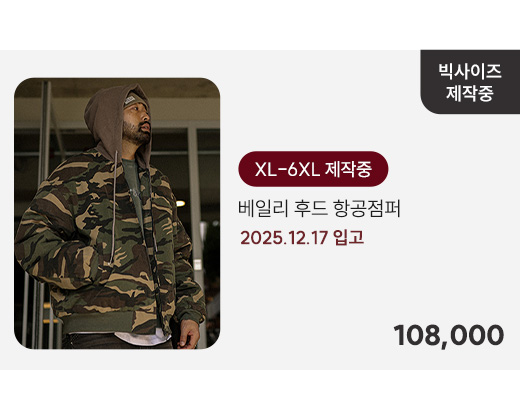Select the XL-6XL 제작중 pill label
520x420 pixels.
[x=313, y=169]
